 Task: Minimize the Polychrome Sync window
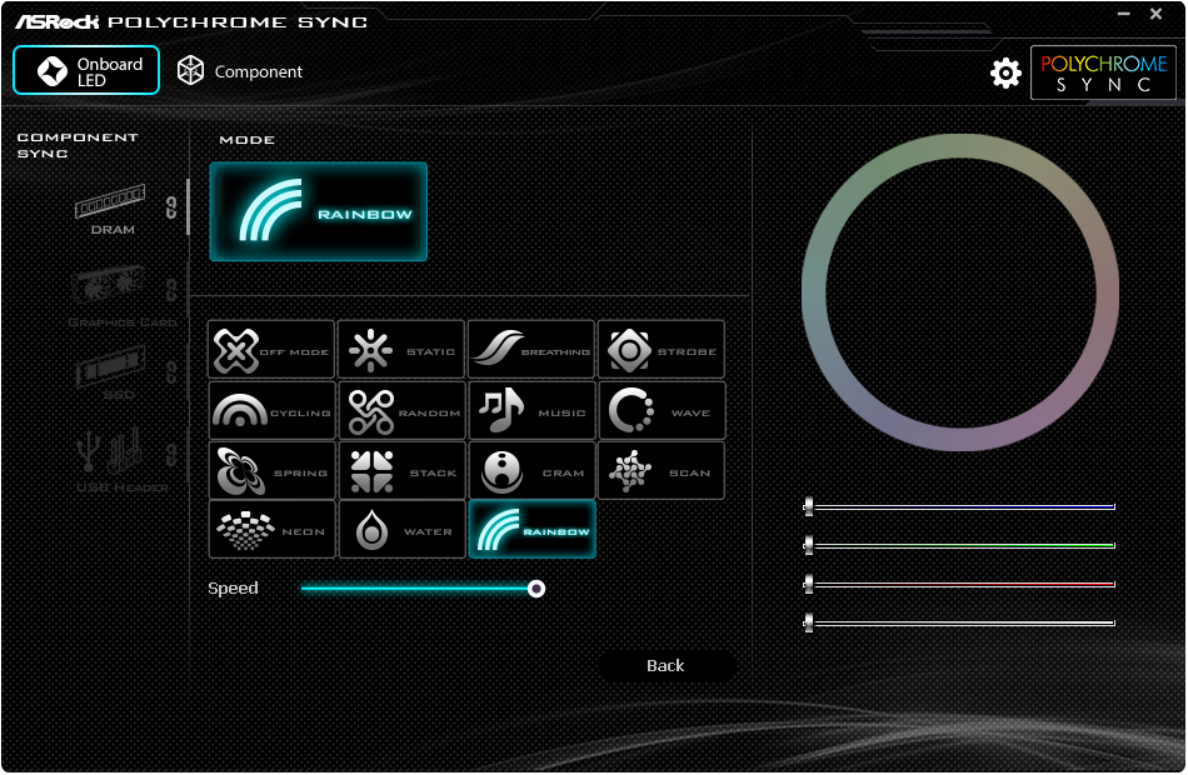click(x=1124, y=14)
